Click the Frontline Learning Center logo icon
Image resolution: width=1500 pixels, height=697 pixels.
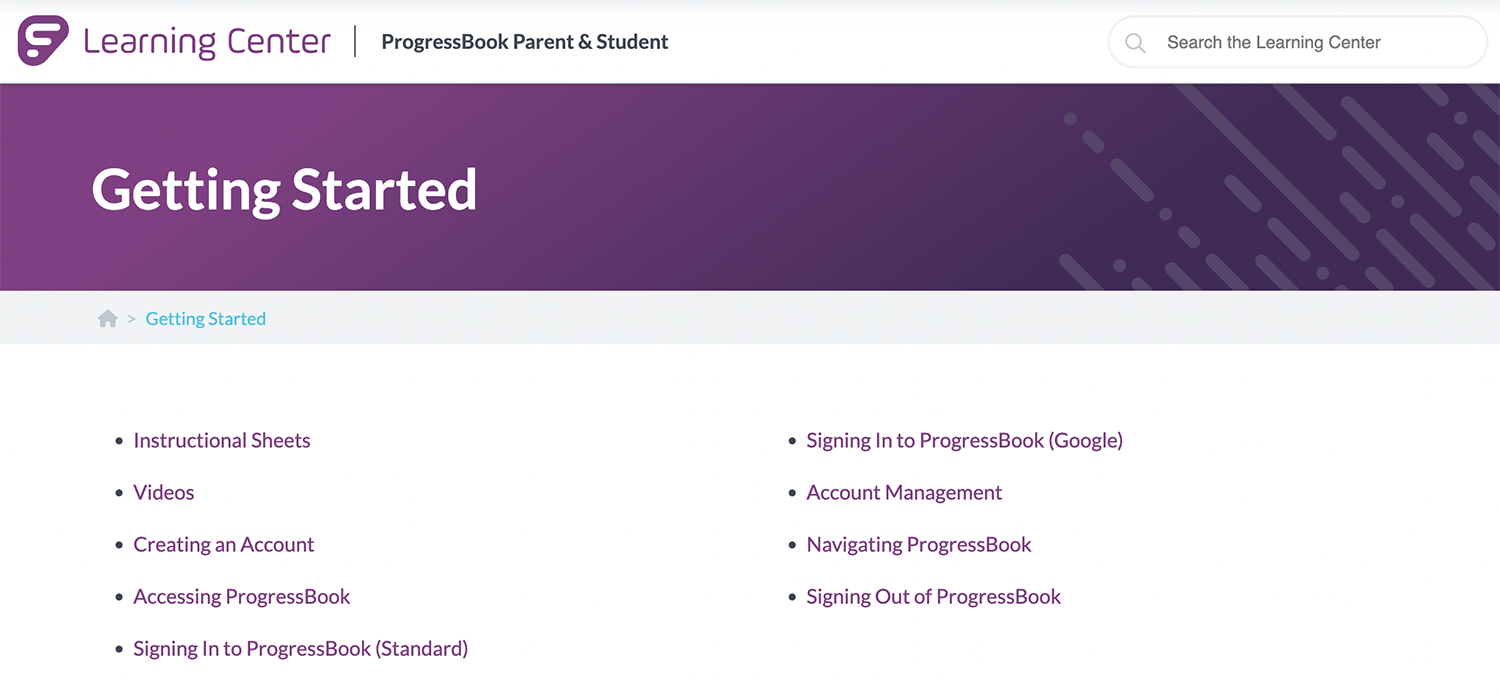coord(44,41)
